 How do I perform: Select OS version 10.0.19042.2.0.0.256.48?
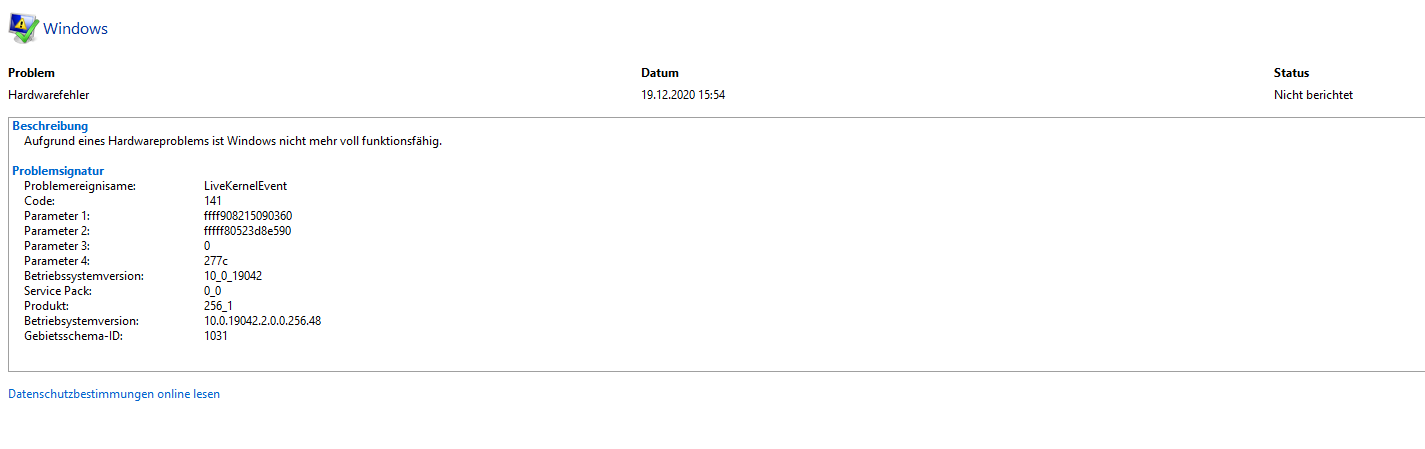pos(262,321)
